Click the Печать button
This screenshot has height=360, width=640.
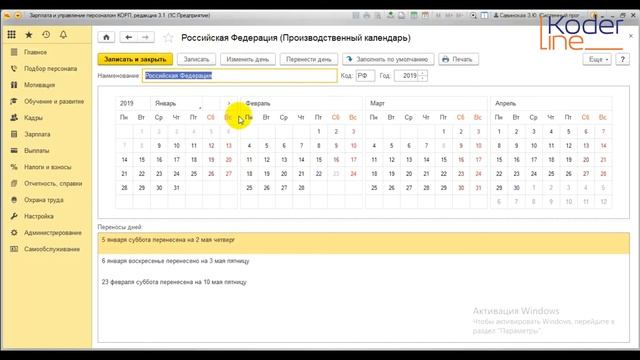(458, 59)
